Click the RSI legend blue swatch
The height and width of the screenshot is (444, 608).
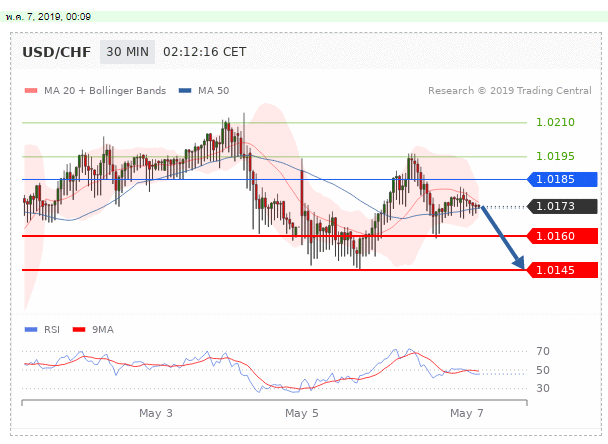[x=31, y=330]
